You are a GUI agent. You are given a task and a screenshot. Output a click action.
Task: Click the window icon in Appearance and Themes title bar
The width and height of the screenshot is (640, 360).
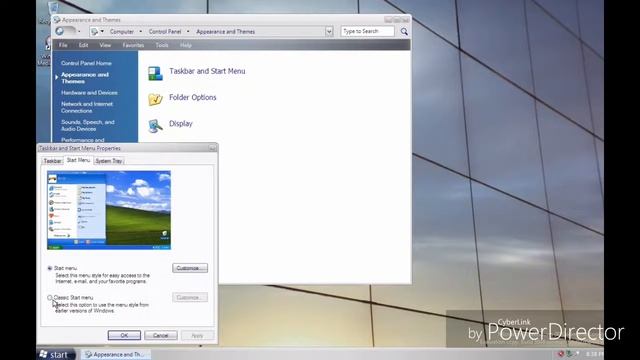coord(57,20)
